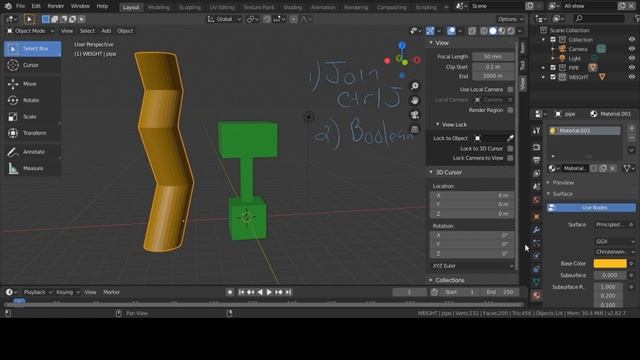Screen dimensions: 640x360
Task: Activate the Select Box tool
Action: [33, 49]
